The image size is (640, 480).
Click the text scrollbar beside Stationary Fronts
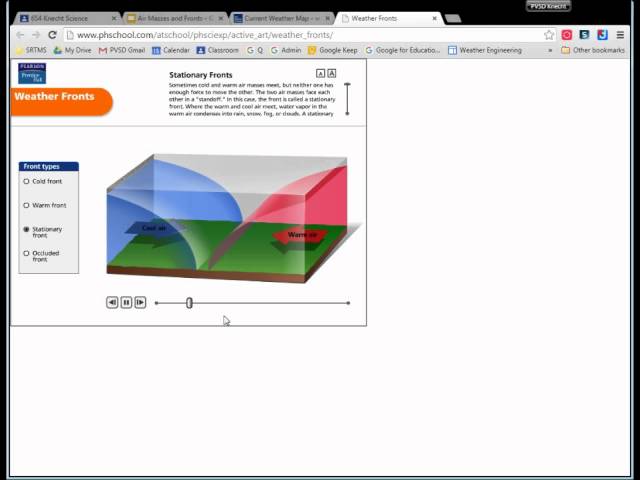tap(347, 99)
